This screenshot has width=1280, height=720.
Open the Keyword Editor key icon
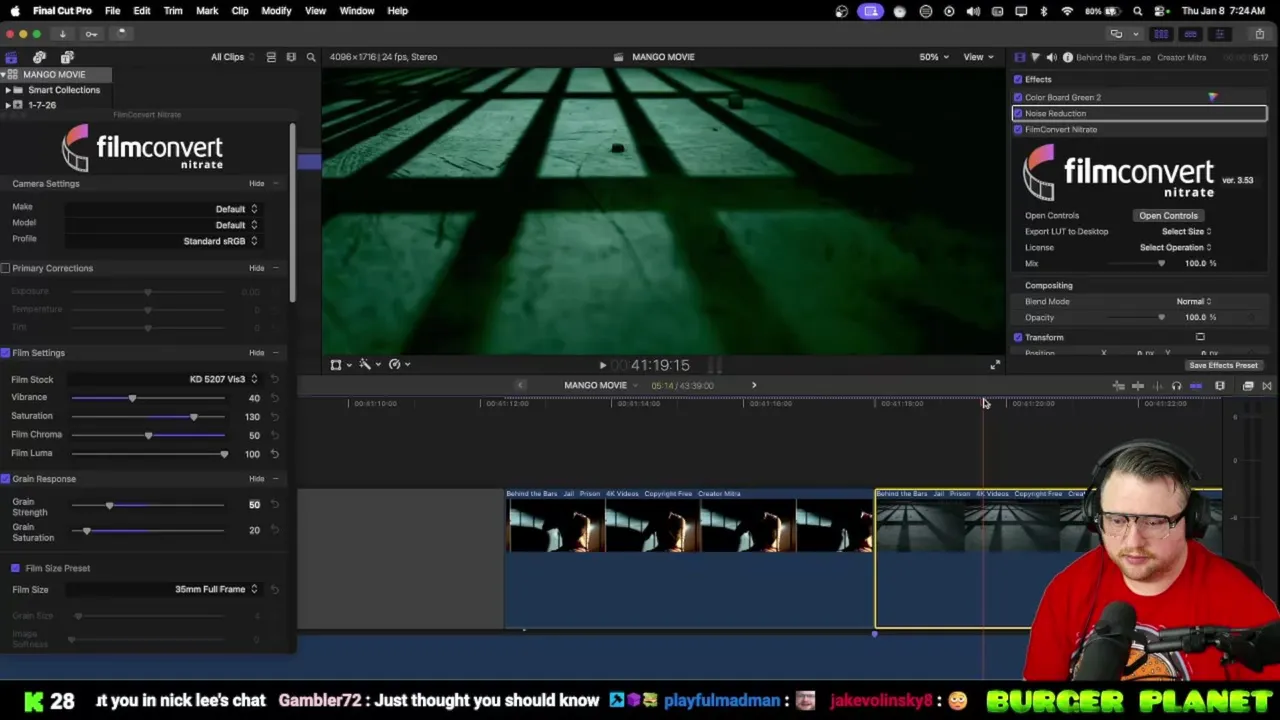coord(91,34)
